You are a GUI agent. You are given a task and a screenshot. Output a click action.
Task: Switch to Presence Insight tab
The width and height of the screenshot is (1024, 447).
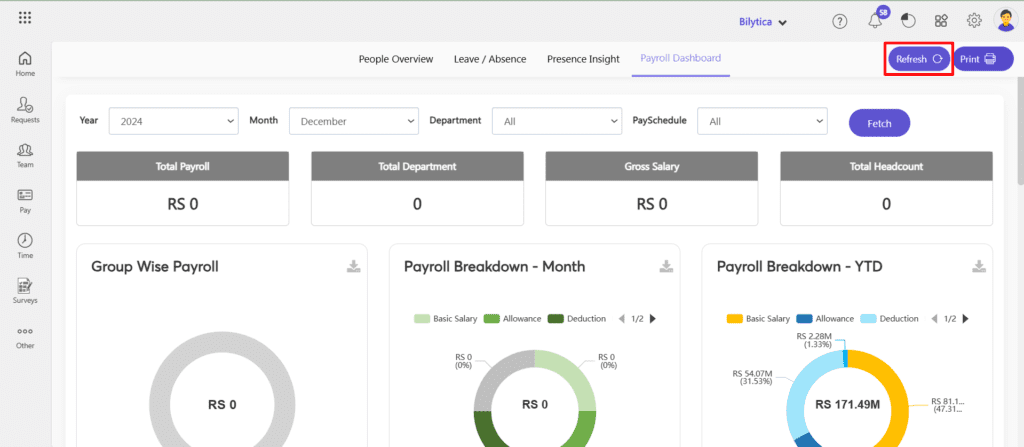pos(583,59)
